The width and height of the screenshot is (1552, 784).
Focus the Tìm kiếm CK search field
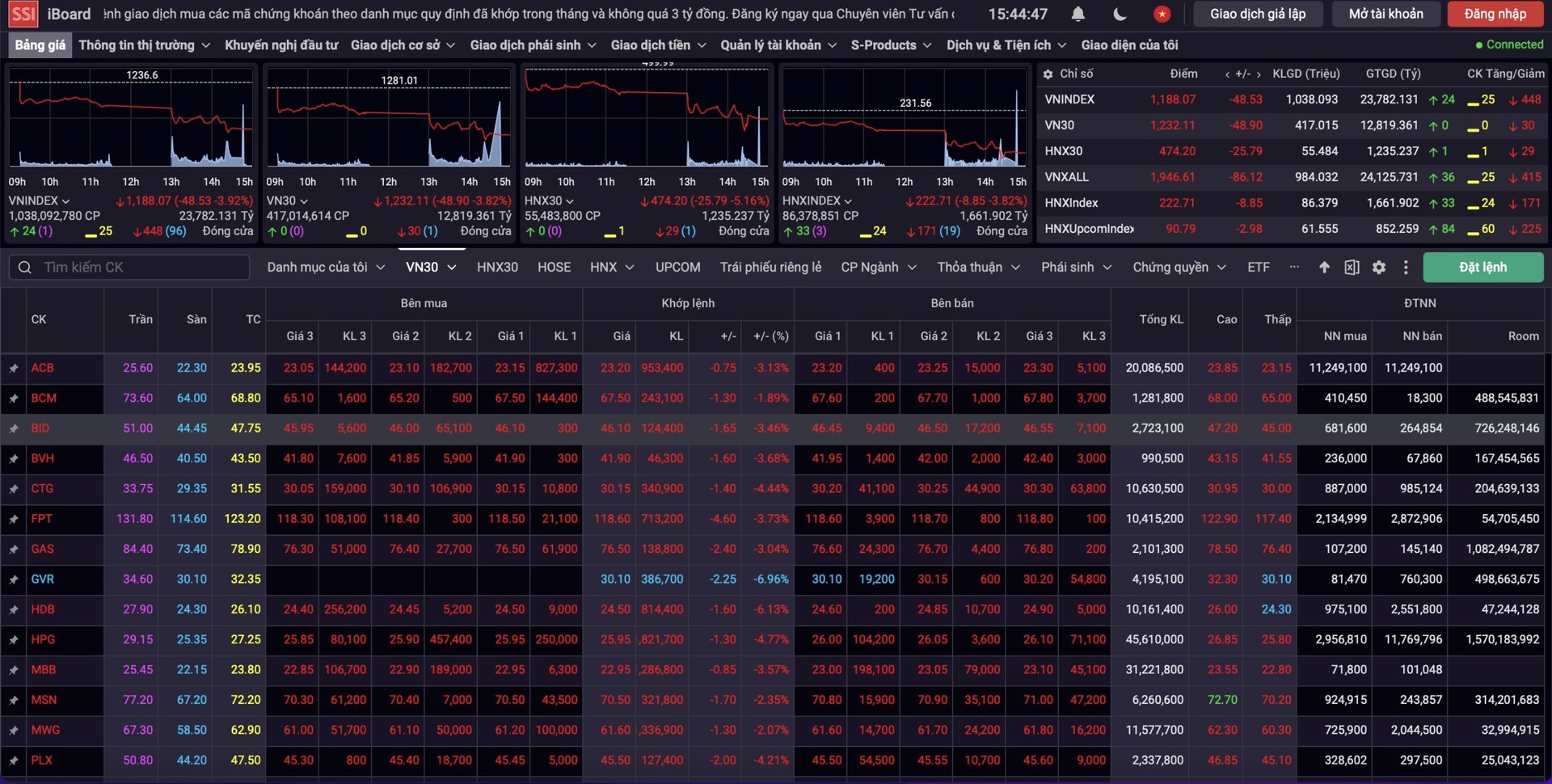point(129,268)
